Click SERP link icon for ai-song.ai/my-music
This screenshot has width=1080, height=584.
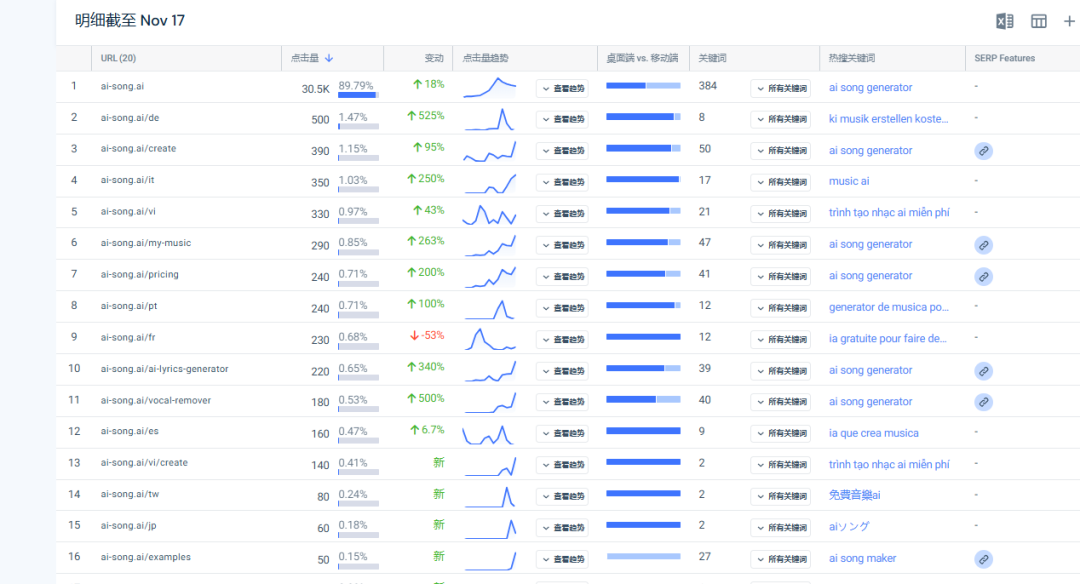click(x=984, y=245)
